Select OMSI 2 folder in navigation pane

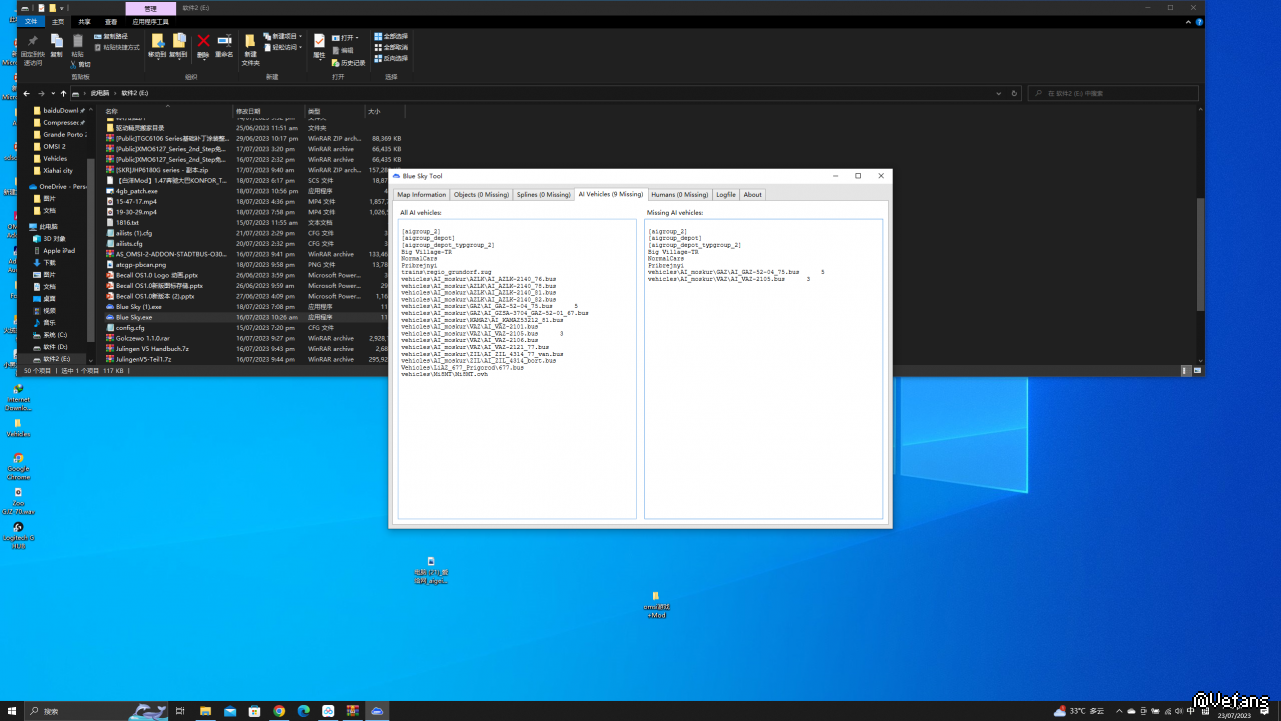(53, 146)
